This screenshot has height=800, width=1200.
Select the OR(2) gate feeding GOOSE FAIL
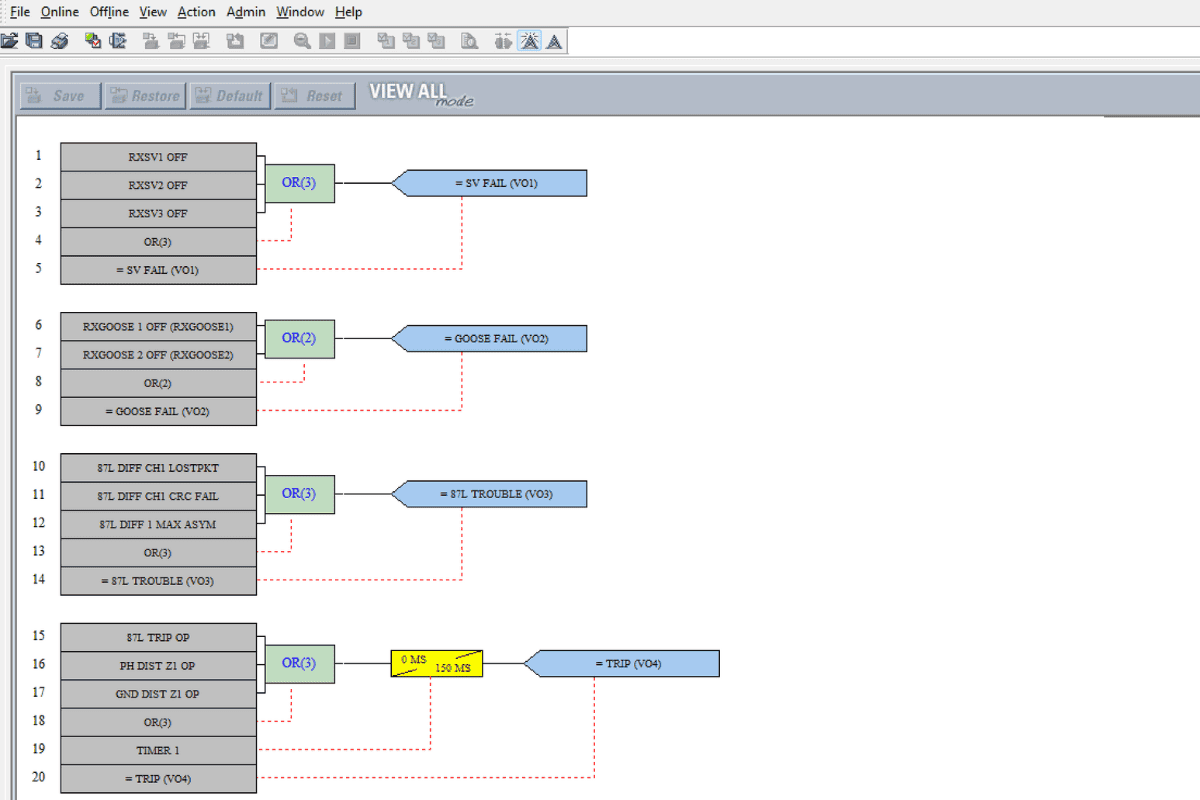point(299,338)
